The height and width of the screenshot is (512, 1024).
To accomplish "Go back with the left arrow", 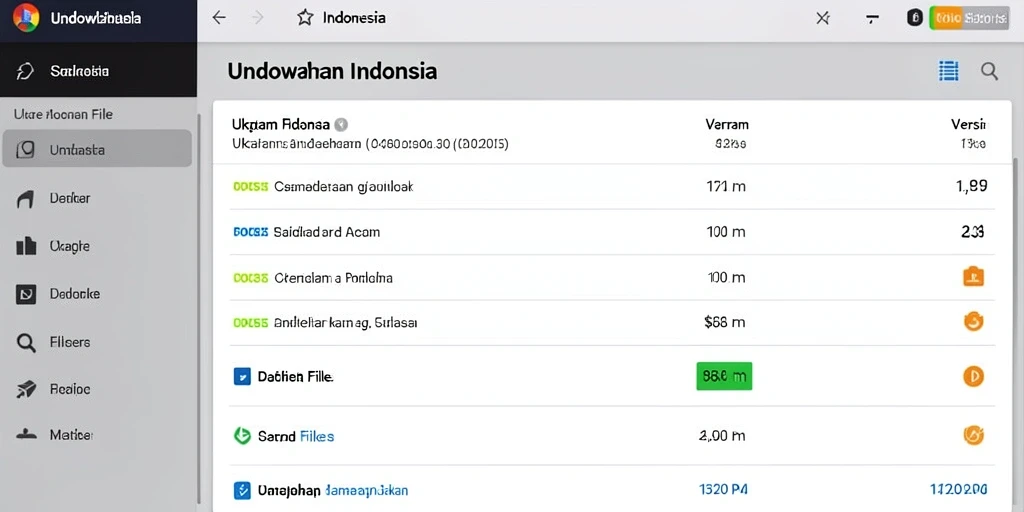I will point(219,18).
